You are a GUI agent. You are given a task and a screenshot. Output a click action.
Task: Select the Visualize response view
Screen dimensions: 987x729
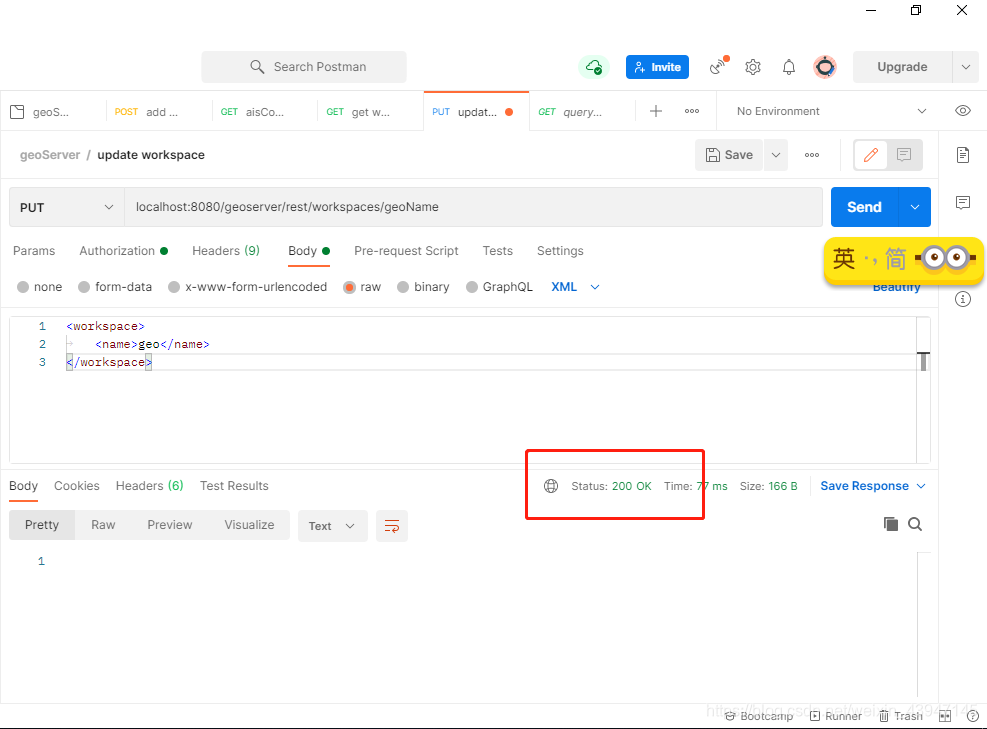click(x=249, y=525)
